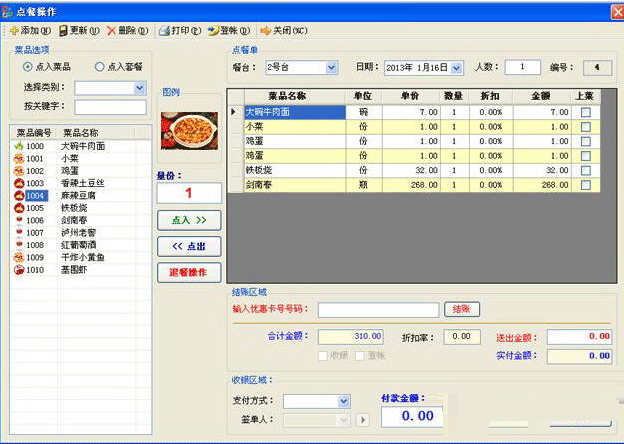The width and height of the screenshot is (624, 444).
Task: Check 上菜 box for second 鸡蛋 row
Action: coord(585,156)
